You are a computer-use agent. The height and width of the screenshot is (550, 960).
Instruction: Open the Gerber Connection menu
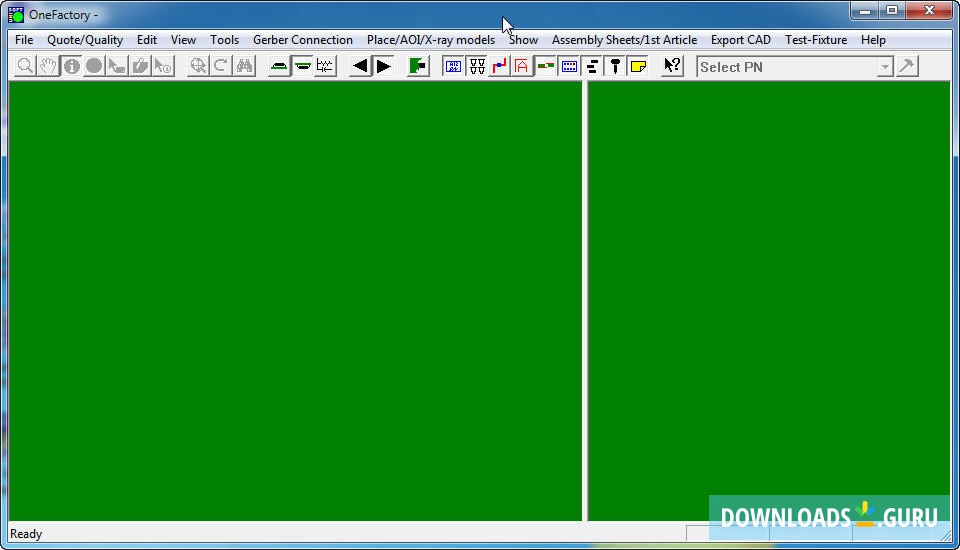tap(302, 40)
